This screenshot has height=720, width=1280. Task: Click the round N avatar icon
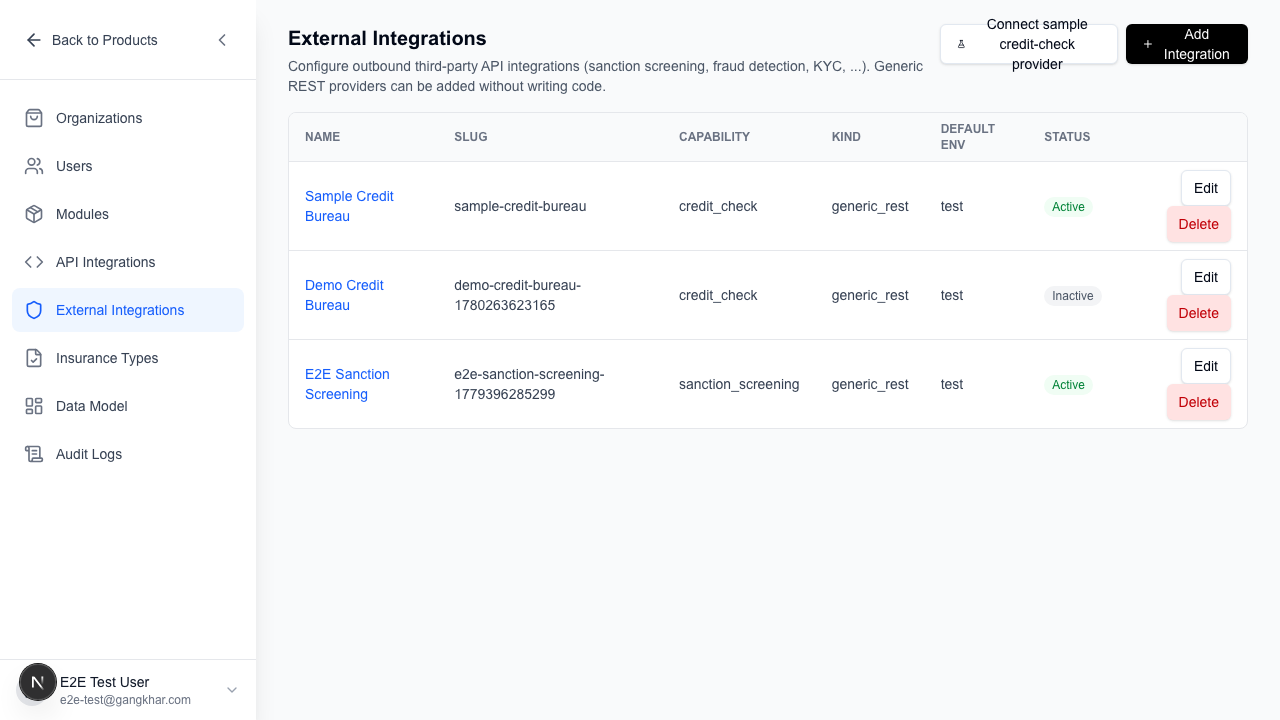pyautogui.click(x=38, y=682)
